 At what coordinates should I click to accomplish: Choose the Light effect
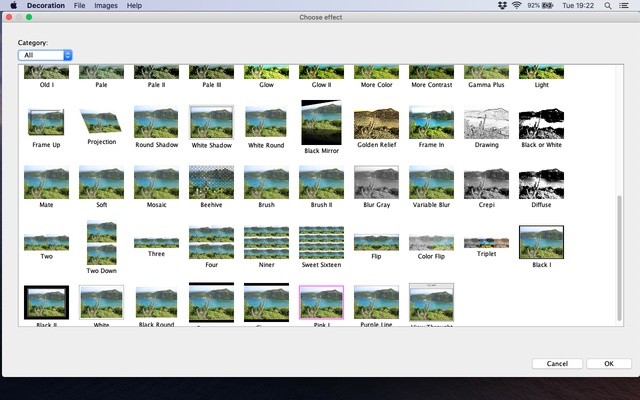point(541,72)
